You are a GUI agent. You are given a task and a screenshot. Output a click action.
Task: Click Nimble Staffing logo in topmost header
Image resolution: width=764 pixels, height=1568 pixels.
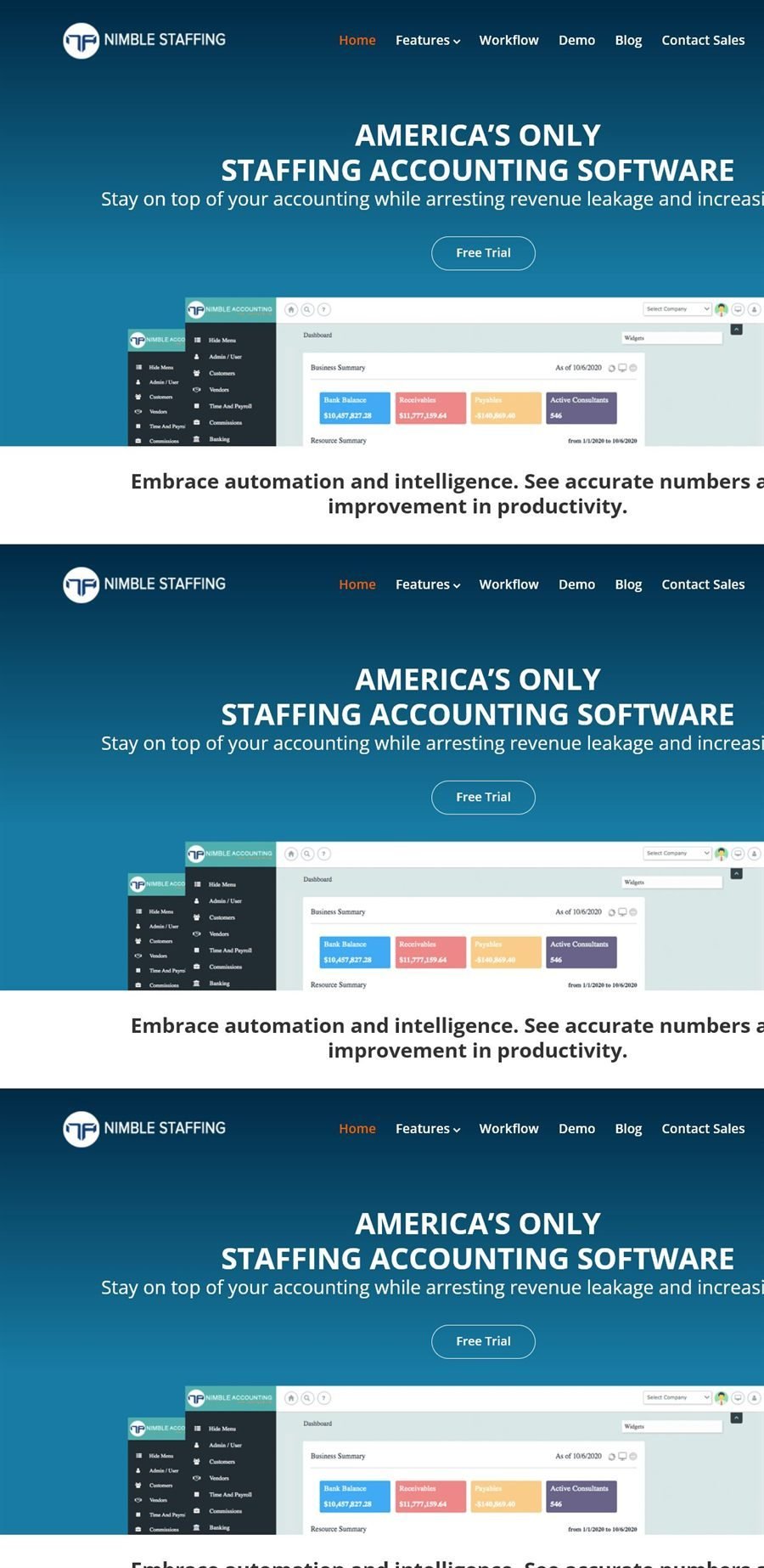pos(144,40)
